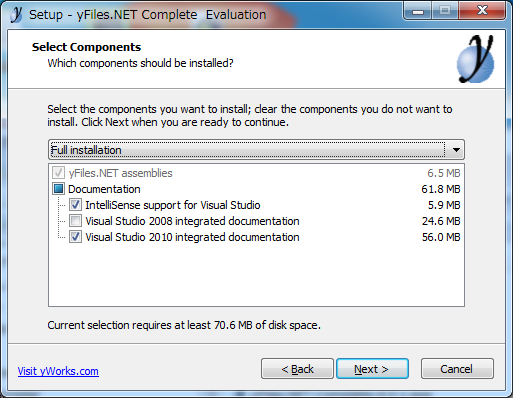Toggle the Documentation group checkbox
Screen dimensions: 513x398
pyautogui.click(x=58, y=189)
